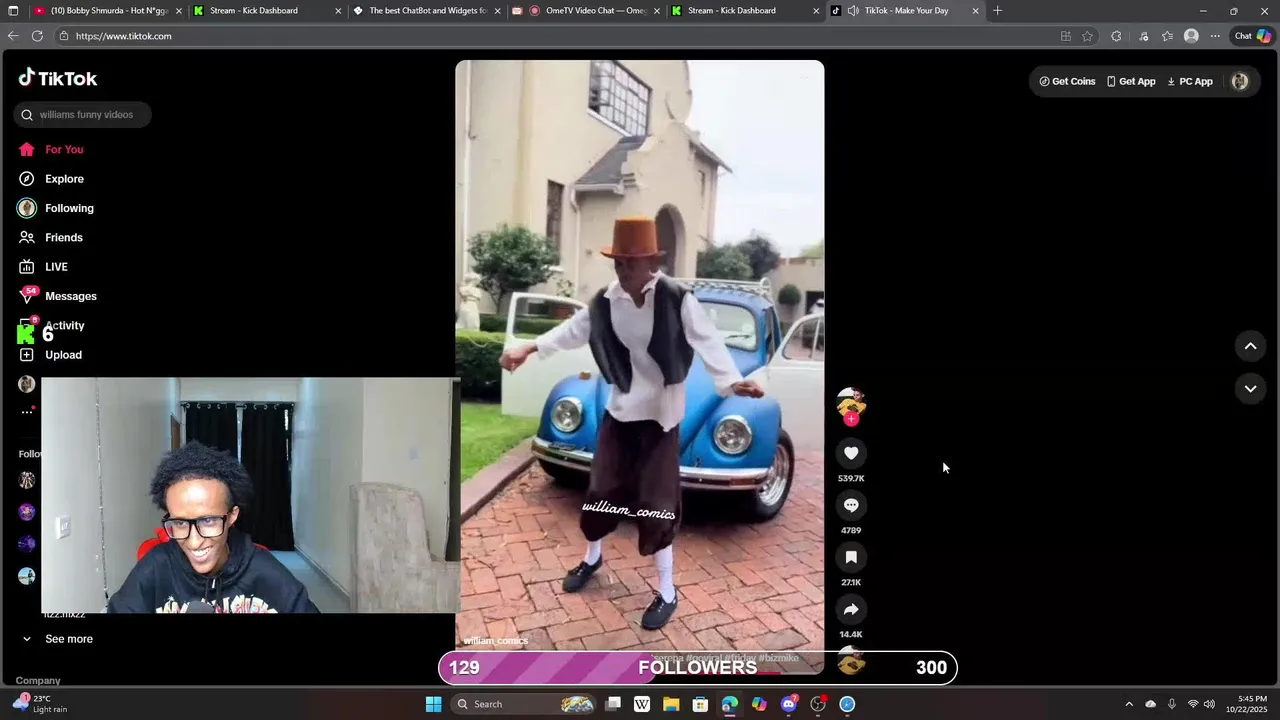Open browser settings and more menu
Image resolution: width=1280 pixels, height=720 pixels.
point(1215,36)
